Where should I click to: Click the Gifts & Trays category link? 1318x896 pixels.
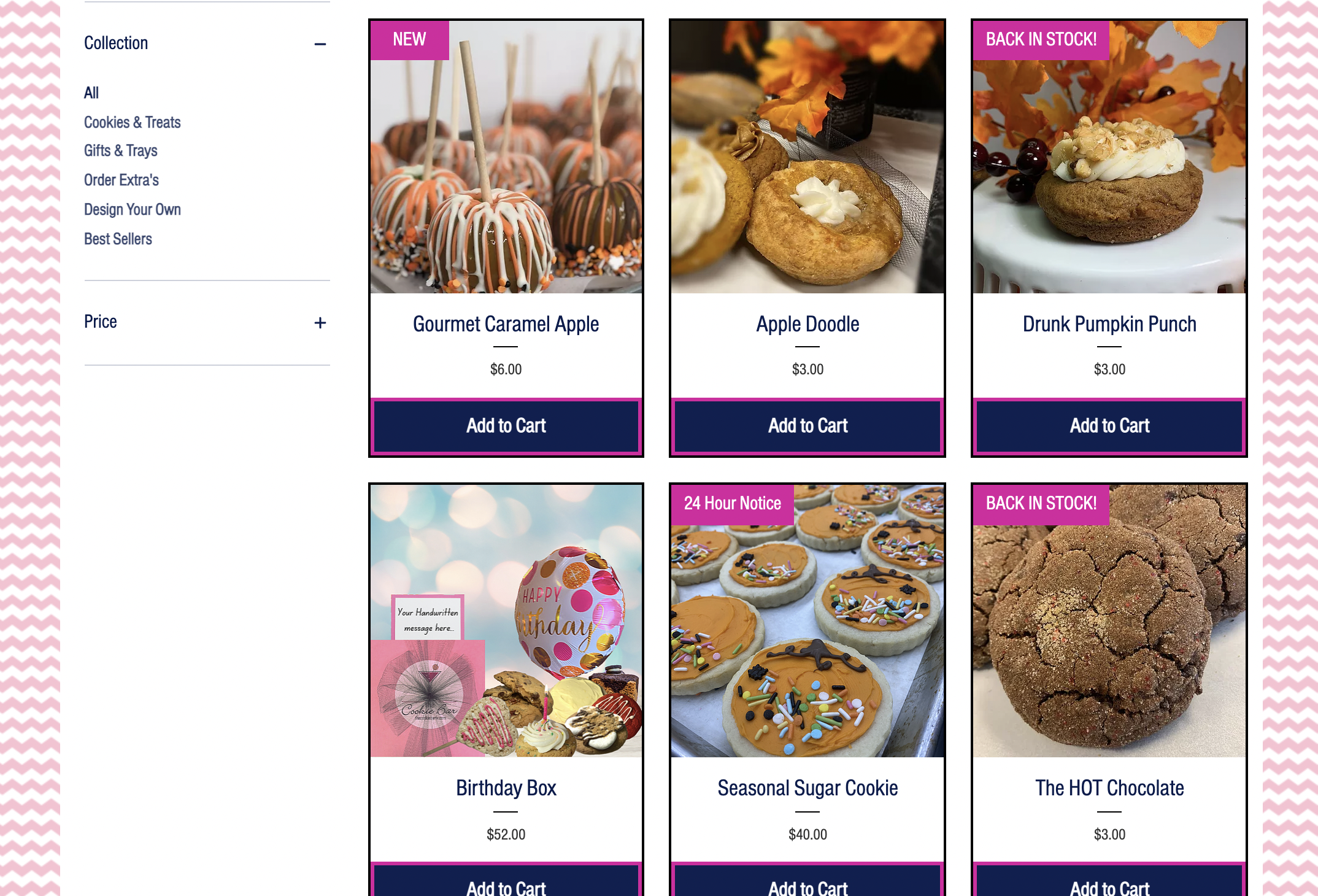(x=120, y=151)
